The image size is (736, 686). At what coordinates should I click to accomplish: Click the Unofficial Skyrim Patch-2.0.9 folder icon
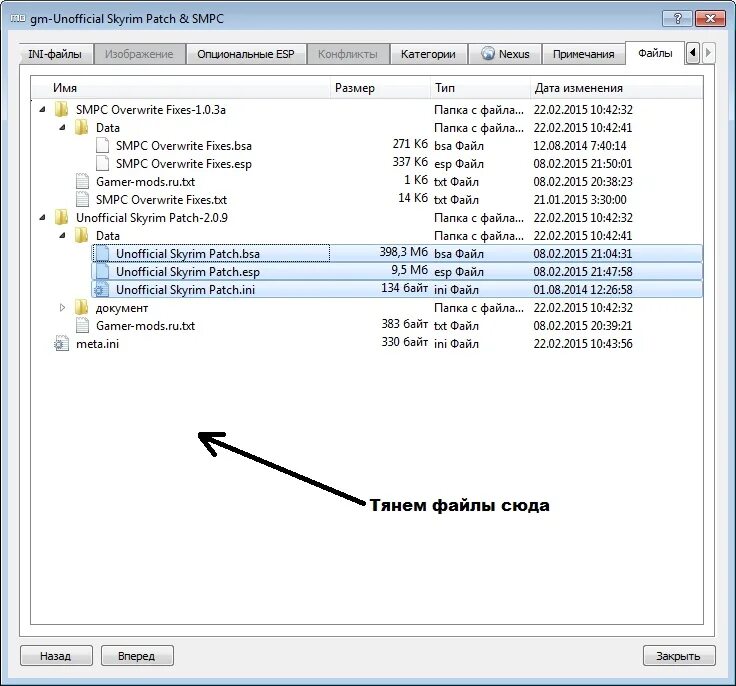[x=61, y=217]
